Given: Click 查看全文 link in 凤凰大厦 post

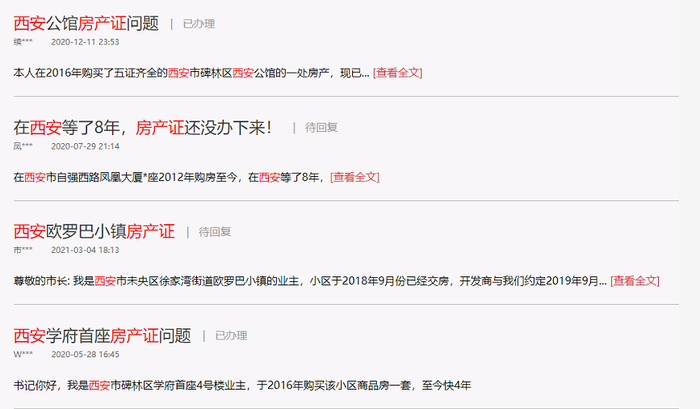Looking at the screenshot, I should click(355, 177).
